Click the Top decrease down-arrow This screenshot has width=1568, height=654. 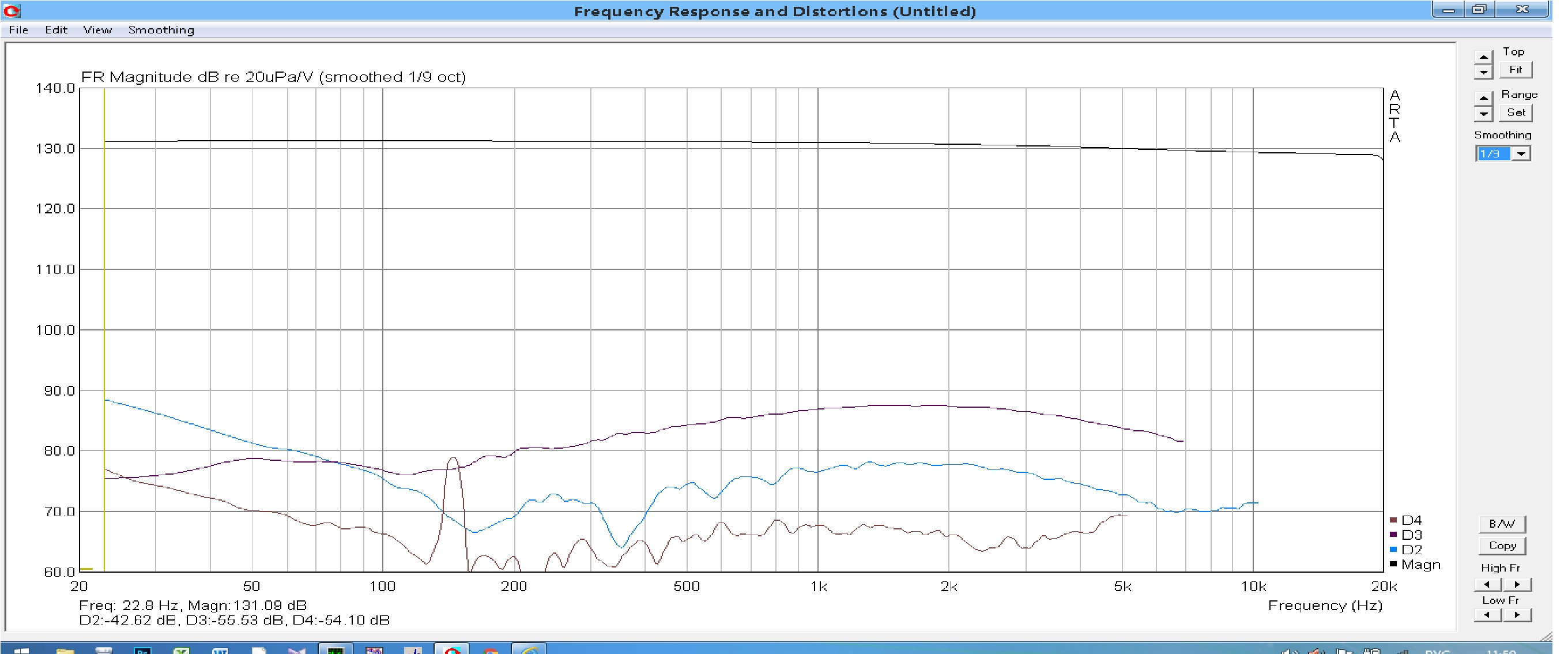point(1483,73)
